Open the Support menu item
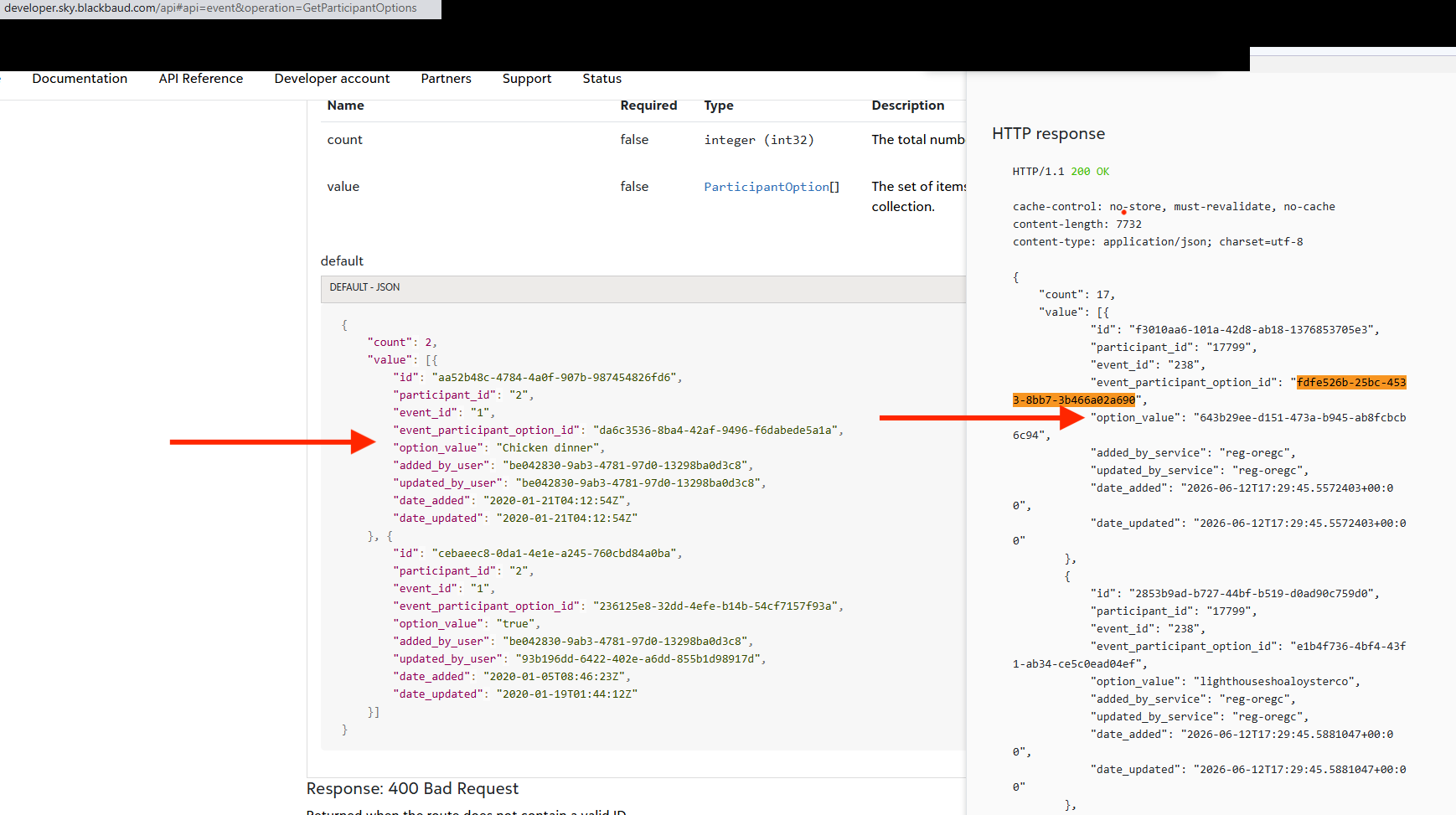 coord(527,79)
